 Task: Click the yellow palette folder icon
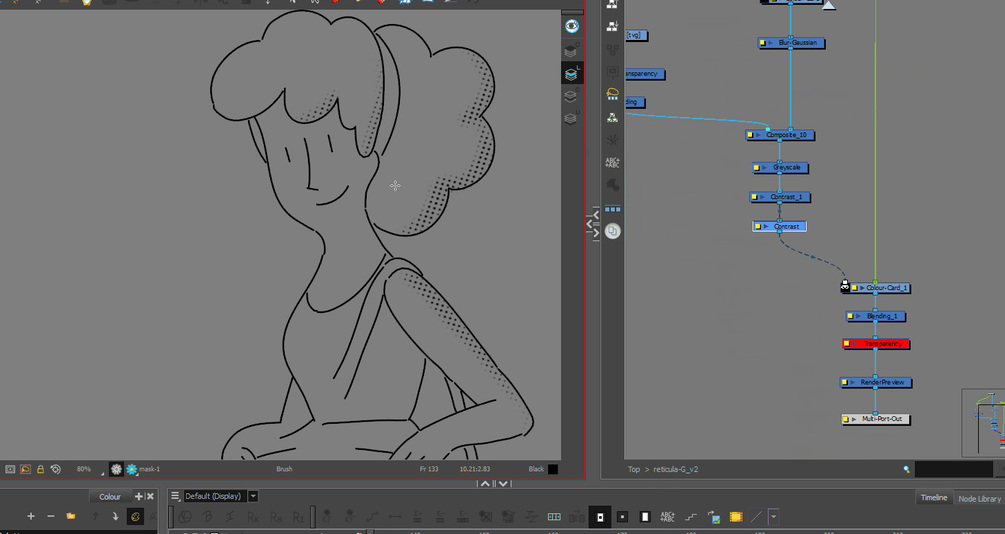[71, 516]
